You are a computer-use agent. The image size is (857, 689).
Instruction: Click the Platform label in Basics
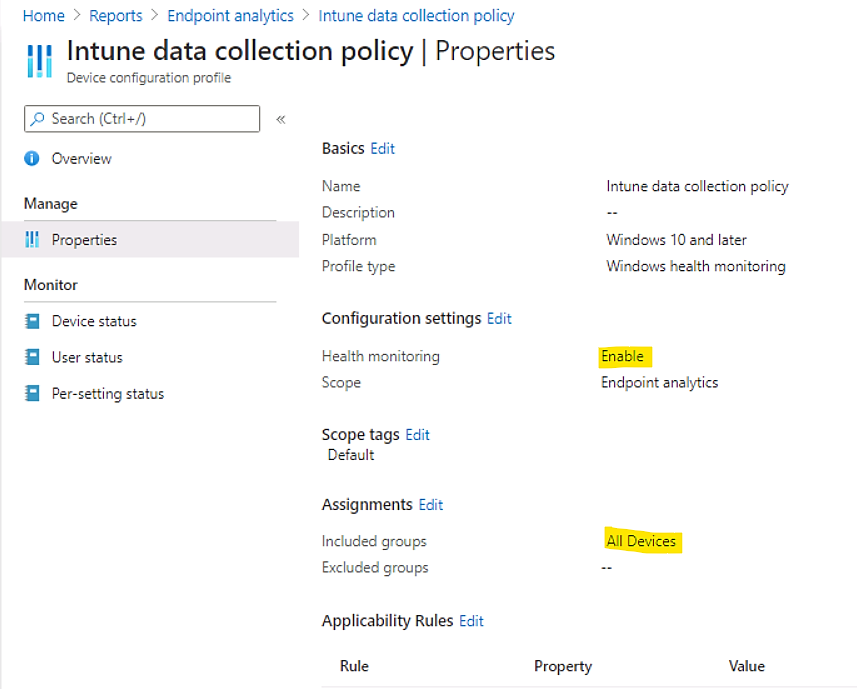(349, 240)
